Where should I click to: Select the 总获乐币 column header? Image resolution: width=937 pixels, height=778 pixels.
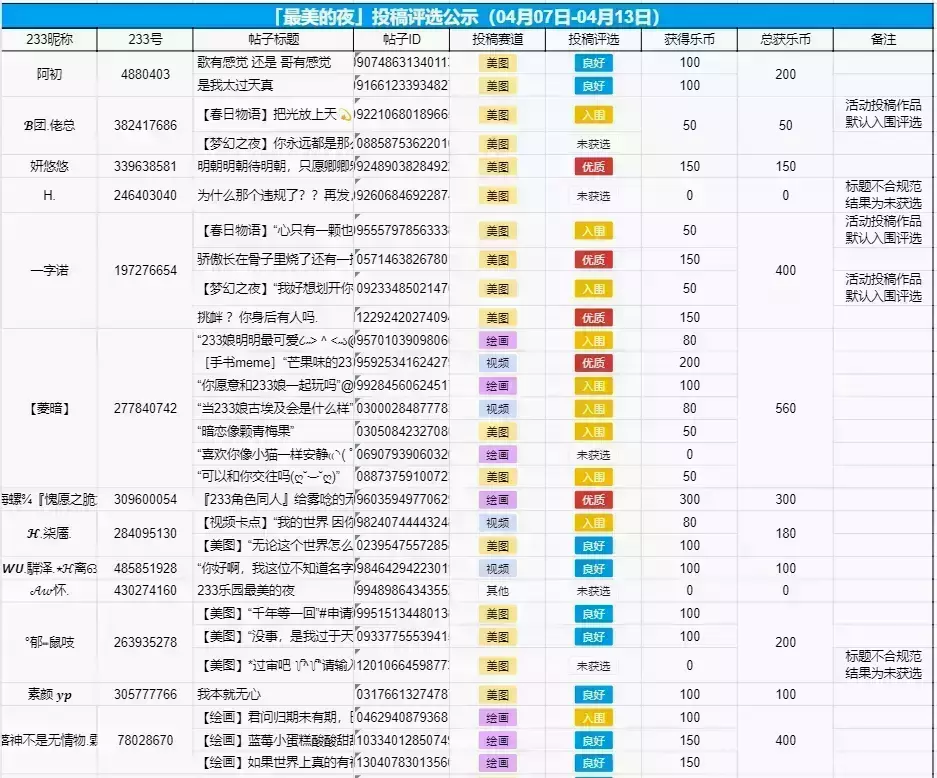point(785,39)
